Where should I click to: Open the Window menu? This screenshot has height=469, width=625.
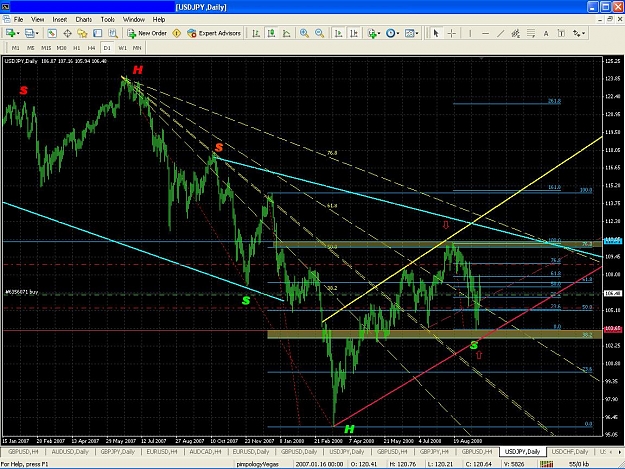click(134, 20)
